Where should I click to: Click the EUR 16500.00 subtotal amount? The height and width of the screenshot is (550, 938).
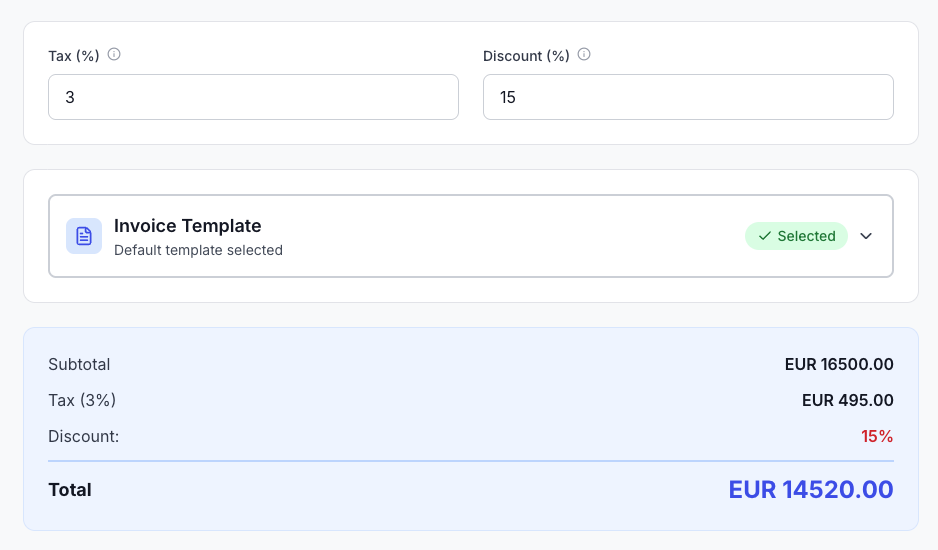(839, 364)
